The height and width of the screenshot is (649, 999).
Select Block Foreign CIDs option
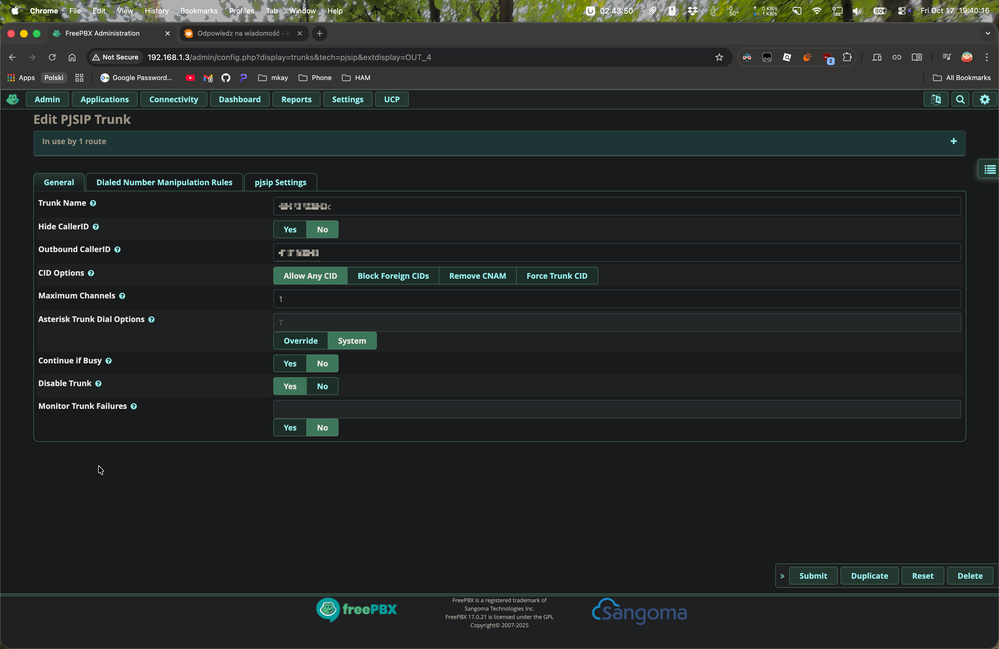[x=393, y=276]
